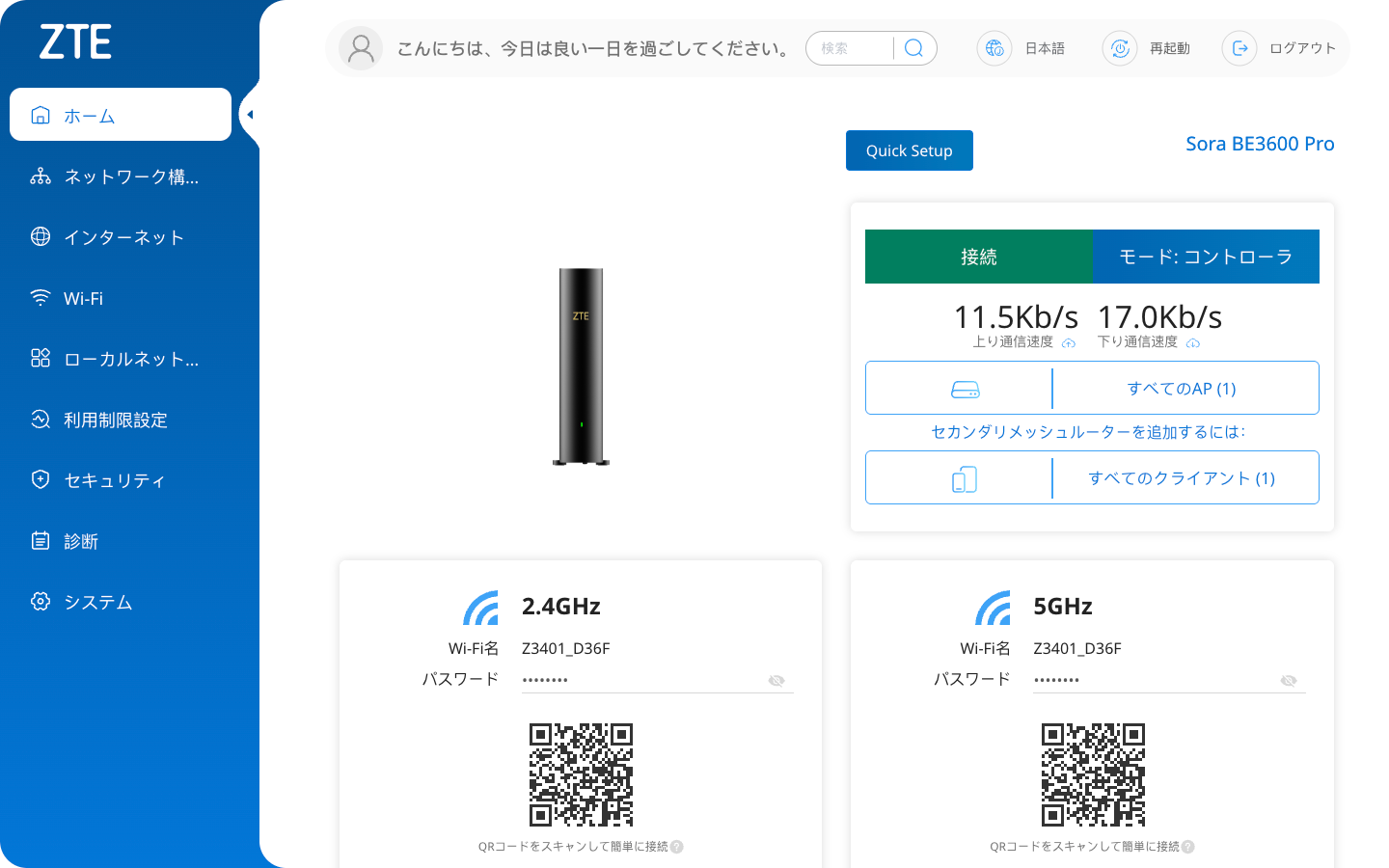Open the インターネット globe icon
The height and width of the screenshot is (868, 1389).
pos(40,236)
